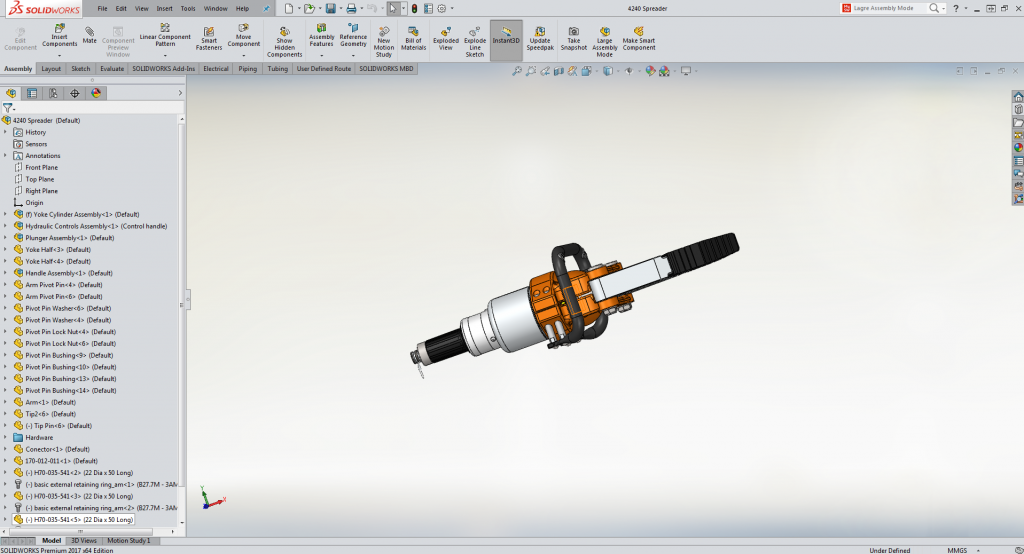The image size is (1024, 554).
Task: Open the DimXpertManager tab
Action: click(x=74, y=93)
